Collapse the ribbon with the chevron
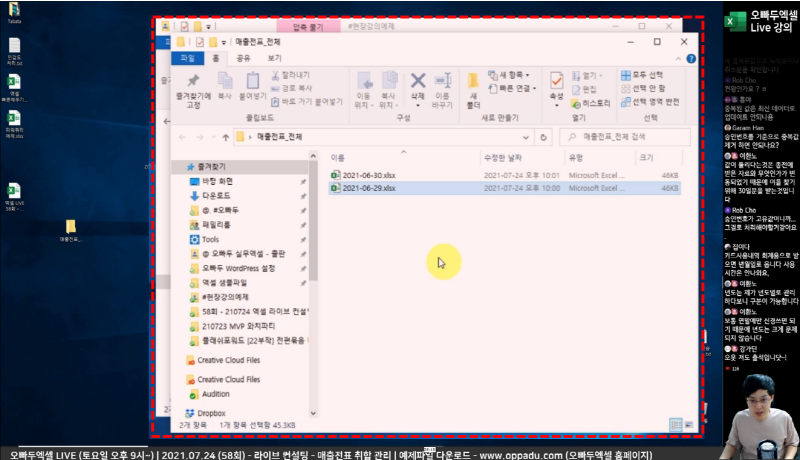The height and width of the screenshot is (460, 800). click(x=678, y=59)
